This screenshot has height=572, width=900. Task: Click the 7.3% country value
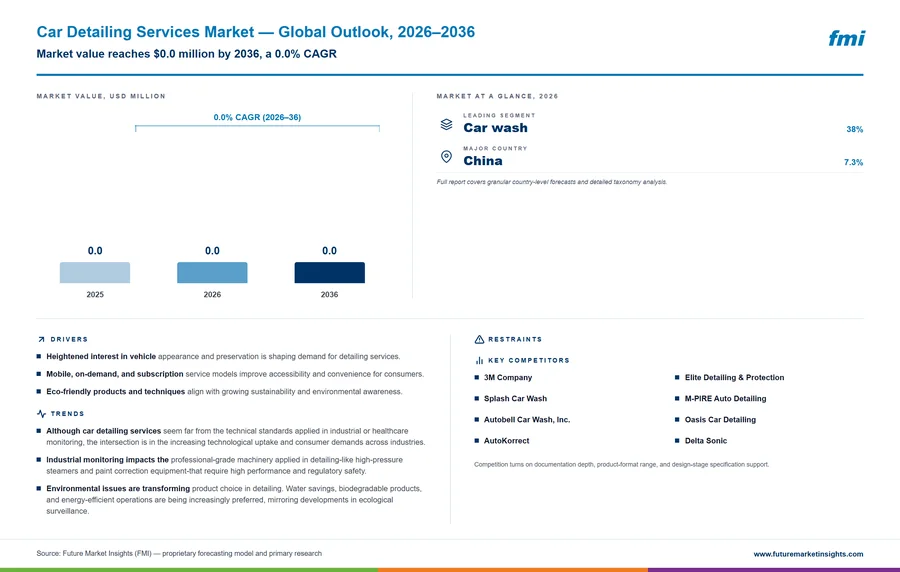point(854,162)
